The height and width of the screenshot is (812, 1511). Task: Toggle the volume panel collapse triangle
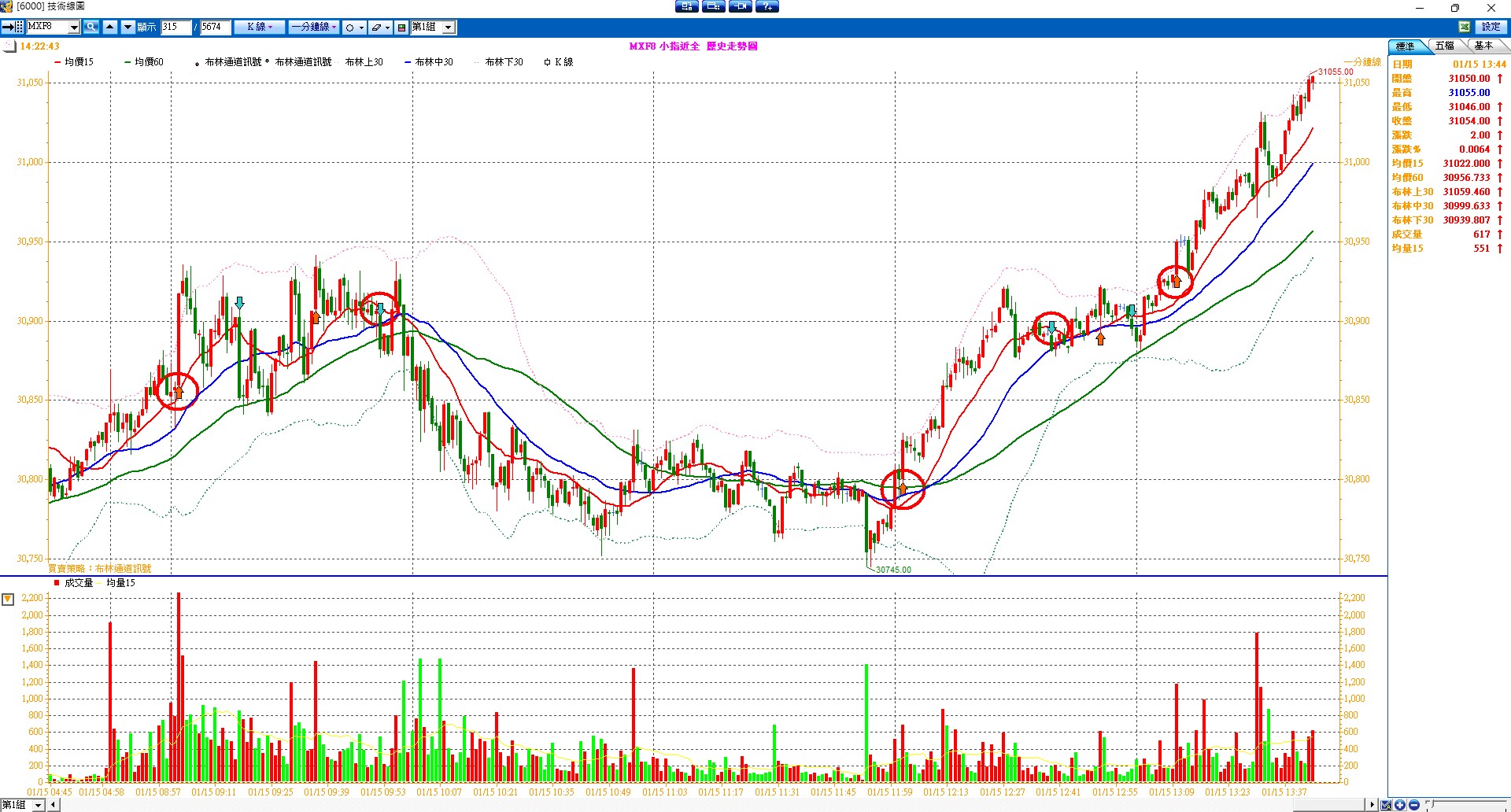point(8,600)
